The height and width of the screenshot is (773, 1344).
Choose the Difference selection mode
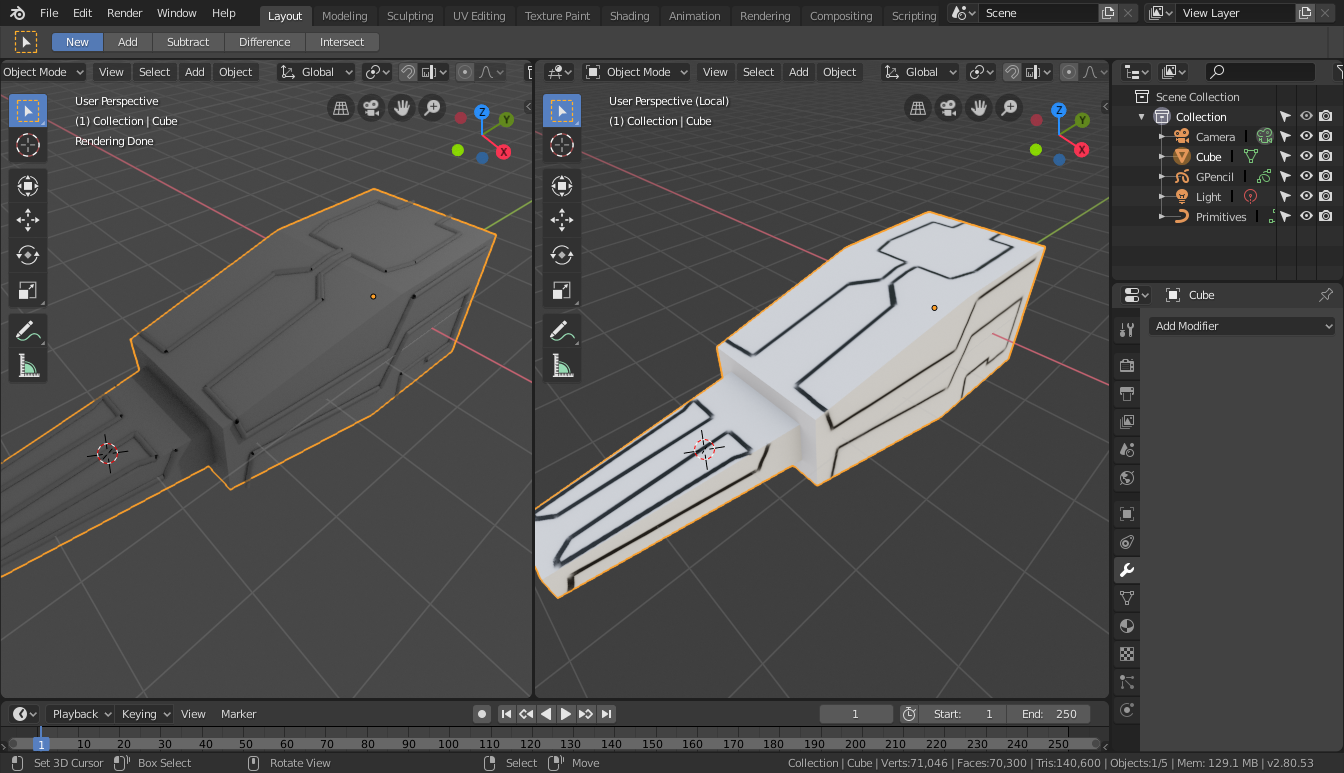click(x=265, y=42)
